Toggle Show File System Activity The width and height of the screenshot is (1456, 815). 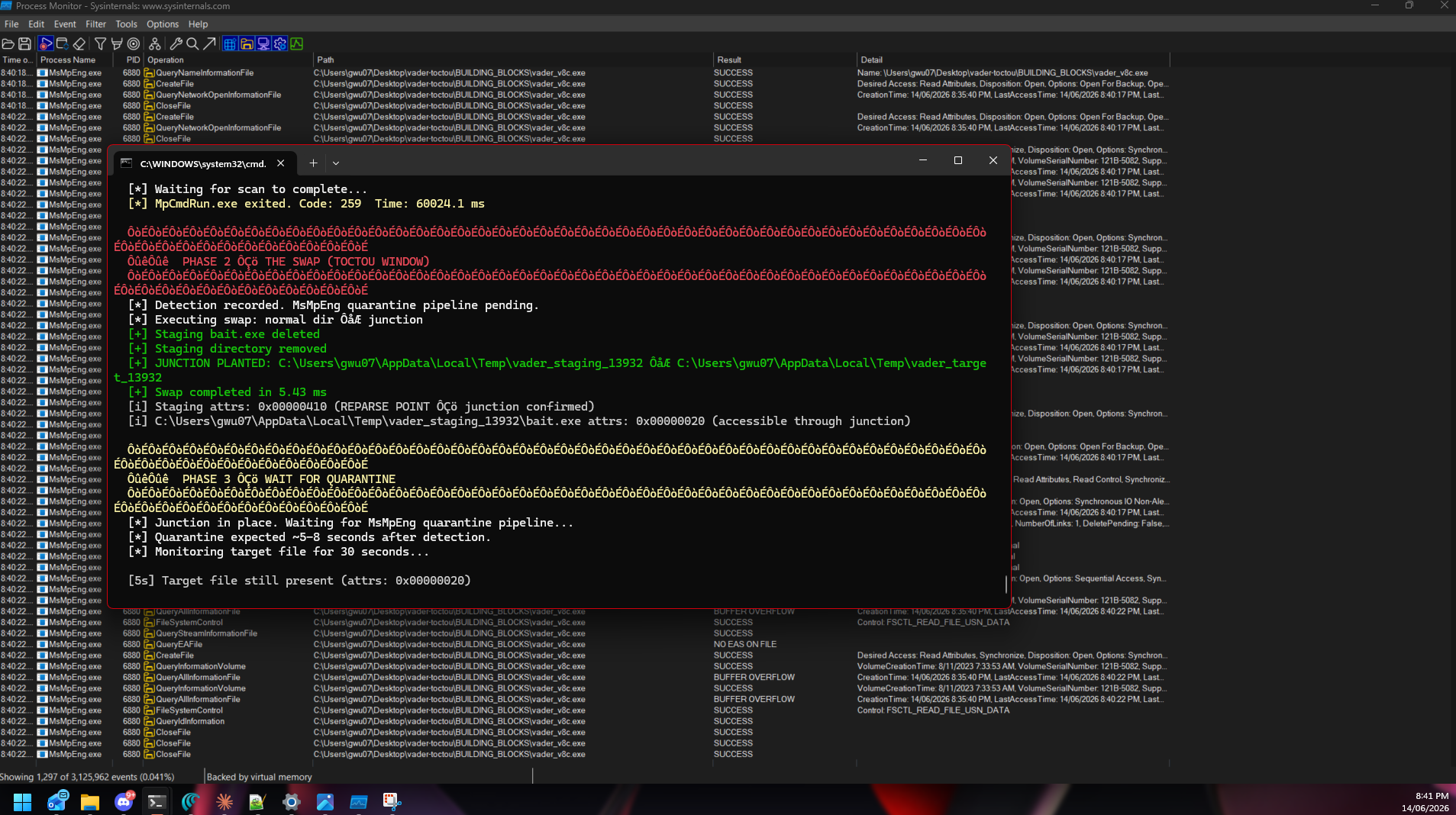247,44
